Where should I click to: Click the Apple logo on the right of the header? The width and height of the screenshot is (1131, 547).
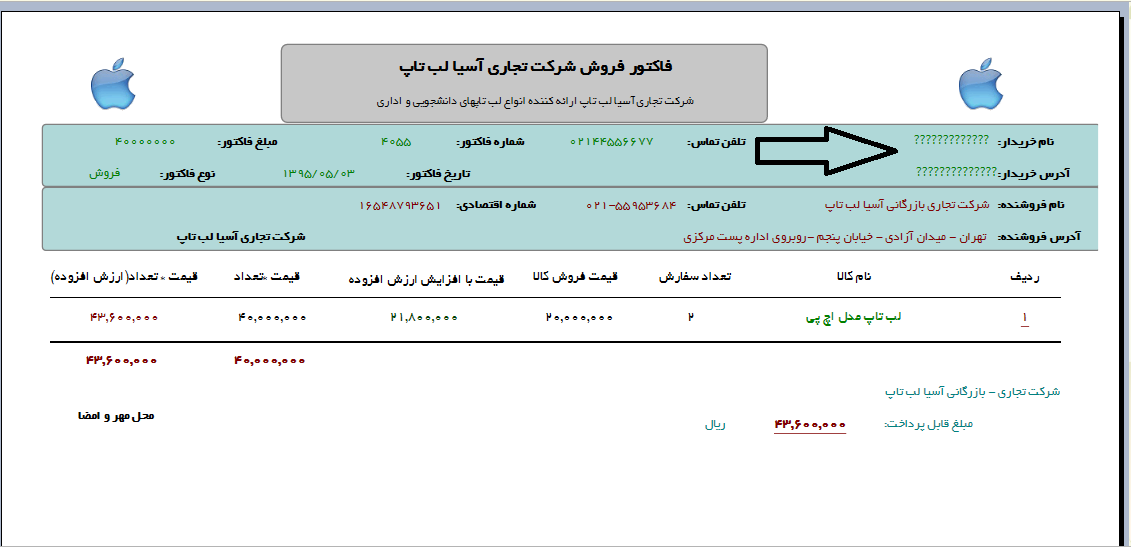(x=981, y=84)
